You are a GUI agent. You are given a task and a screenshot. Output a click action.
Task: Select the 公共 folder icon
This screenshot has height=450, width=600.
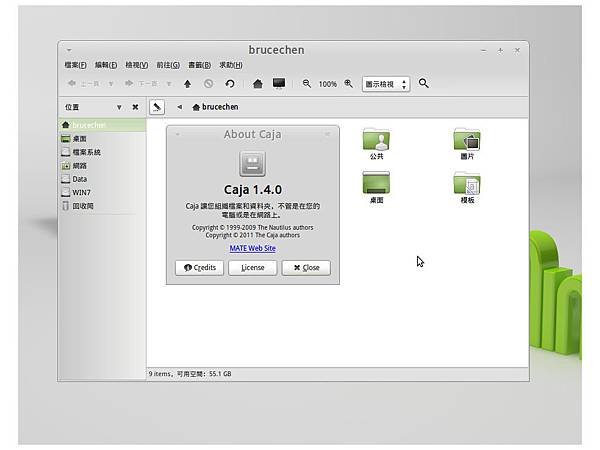tap(377, 144)
